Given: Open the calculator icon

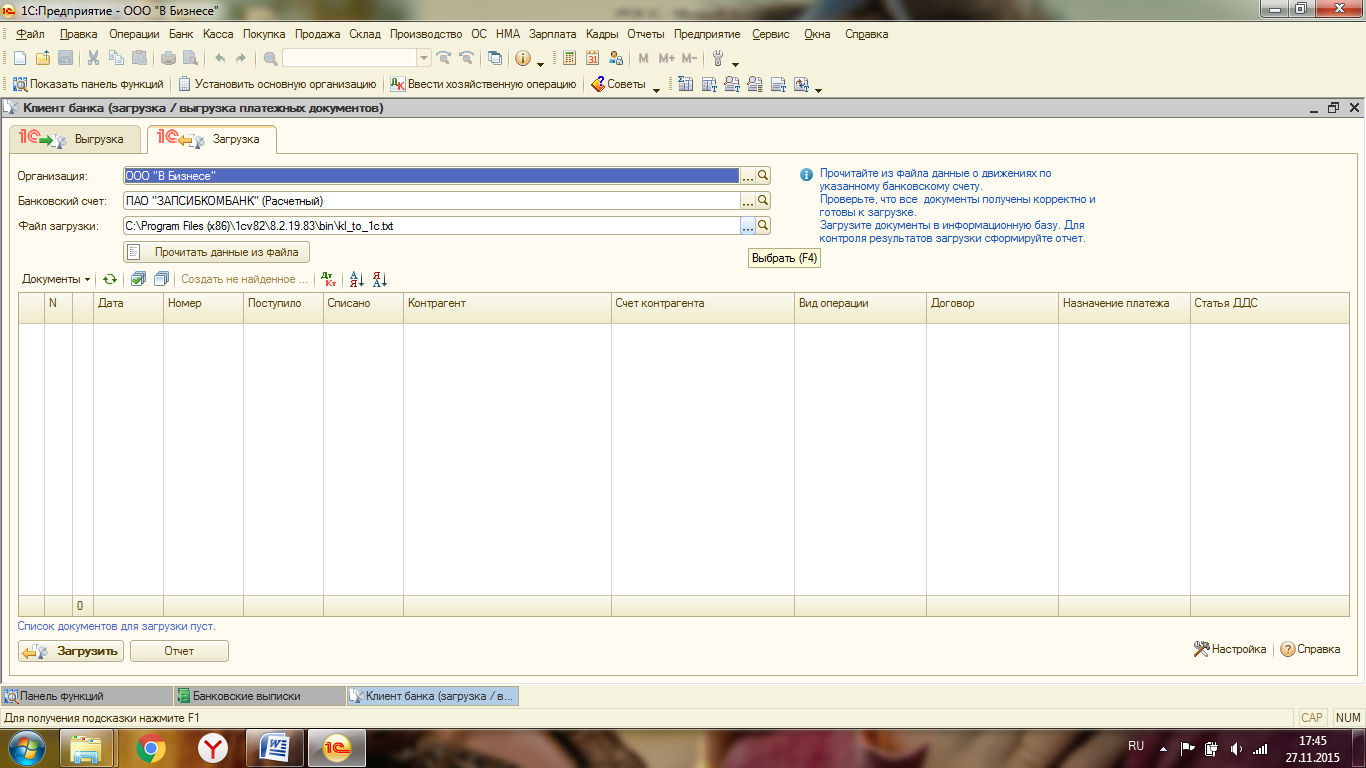Looking at the screenshot, I should click(x=570, y=58).
